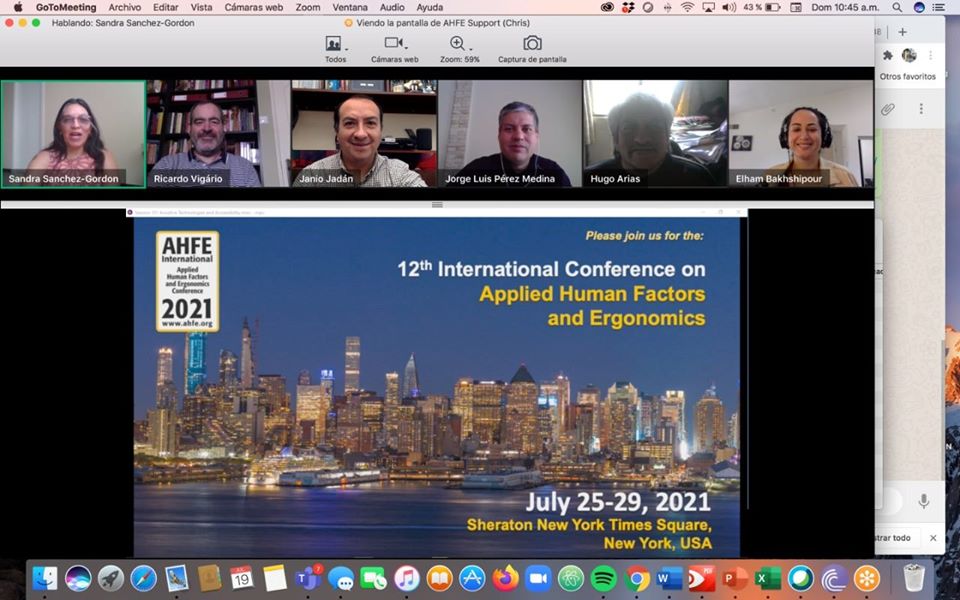The image size is (960, 600).
Task: Select Jorge Luis Pérez Medina's video thumbnail
Action: (x=509, y=133)
